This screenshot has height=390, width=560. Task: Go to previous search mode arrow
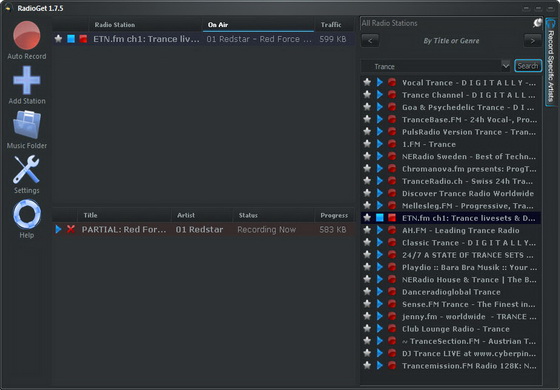click(x=370, y=41)
